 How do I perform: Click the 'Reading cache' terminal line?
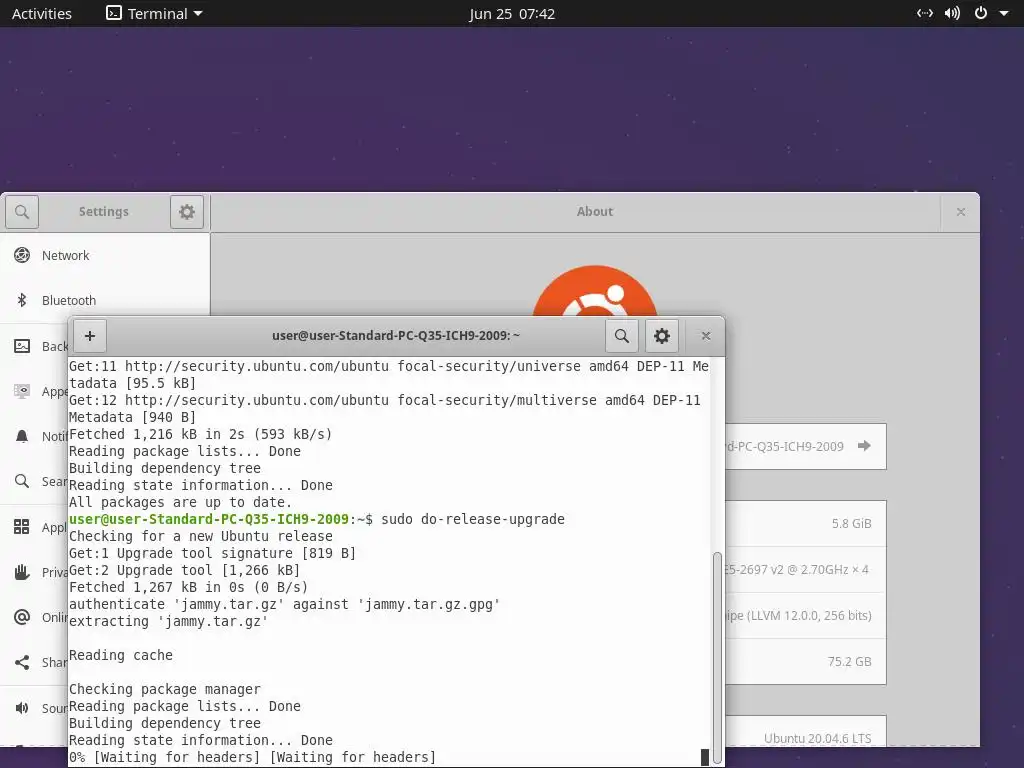pyautogui.click(x=121, y=655)
